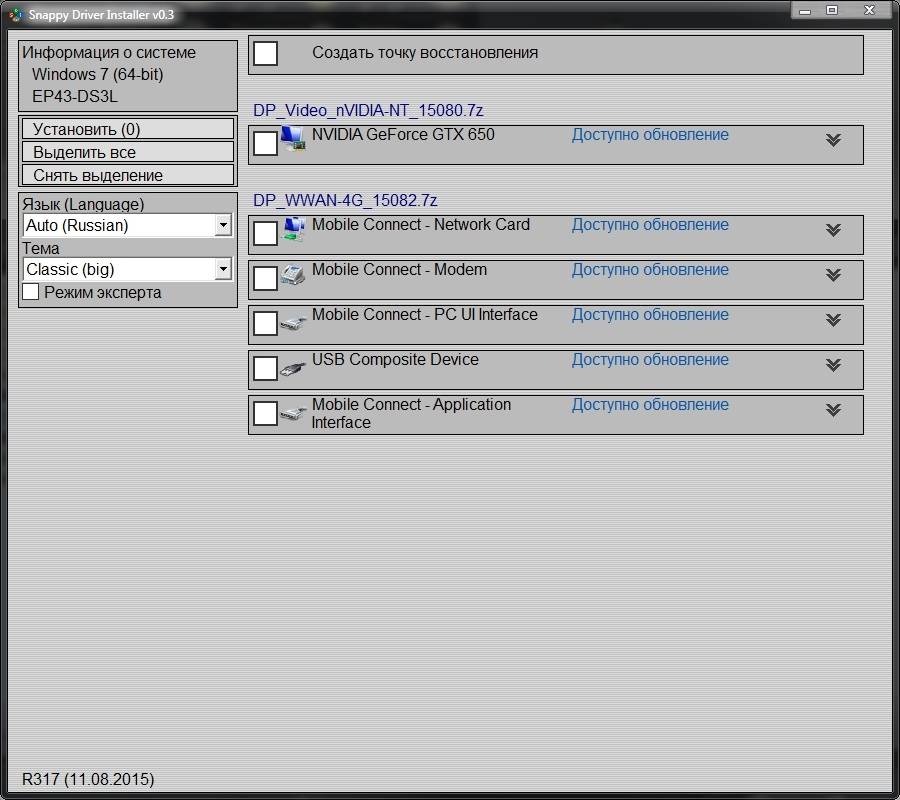Click 'Доступно обновление' for Mobile Connect - Modem
Image resolution: width=900 pixels, height=800 pixels.
(x=650, y=269)
